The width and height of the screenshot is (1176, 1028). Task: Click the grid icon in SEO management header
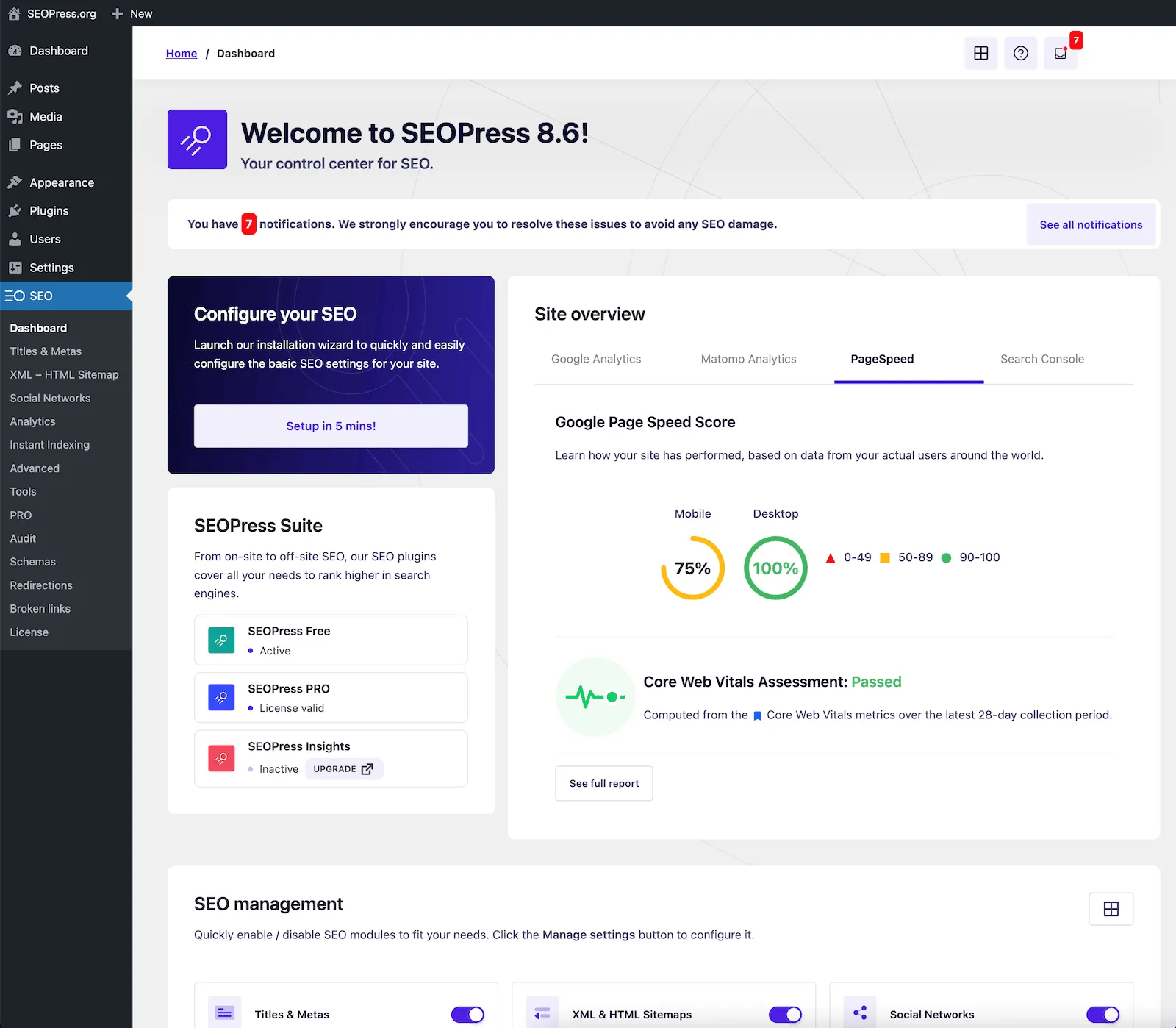1111,909
